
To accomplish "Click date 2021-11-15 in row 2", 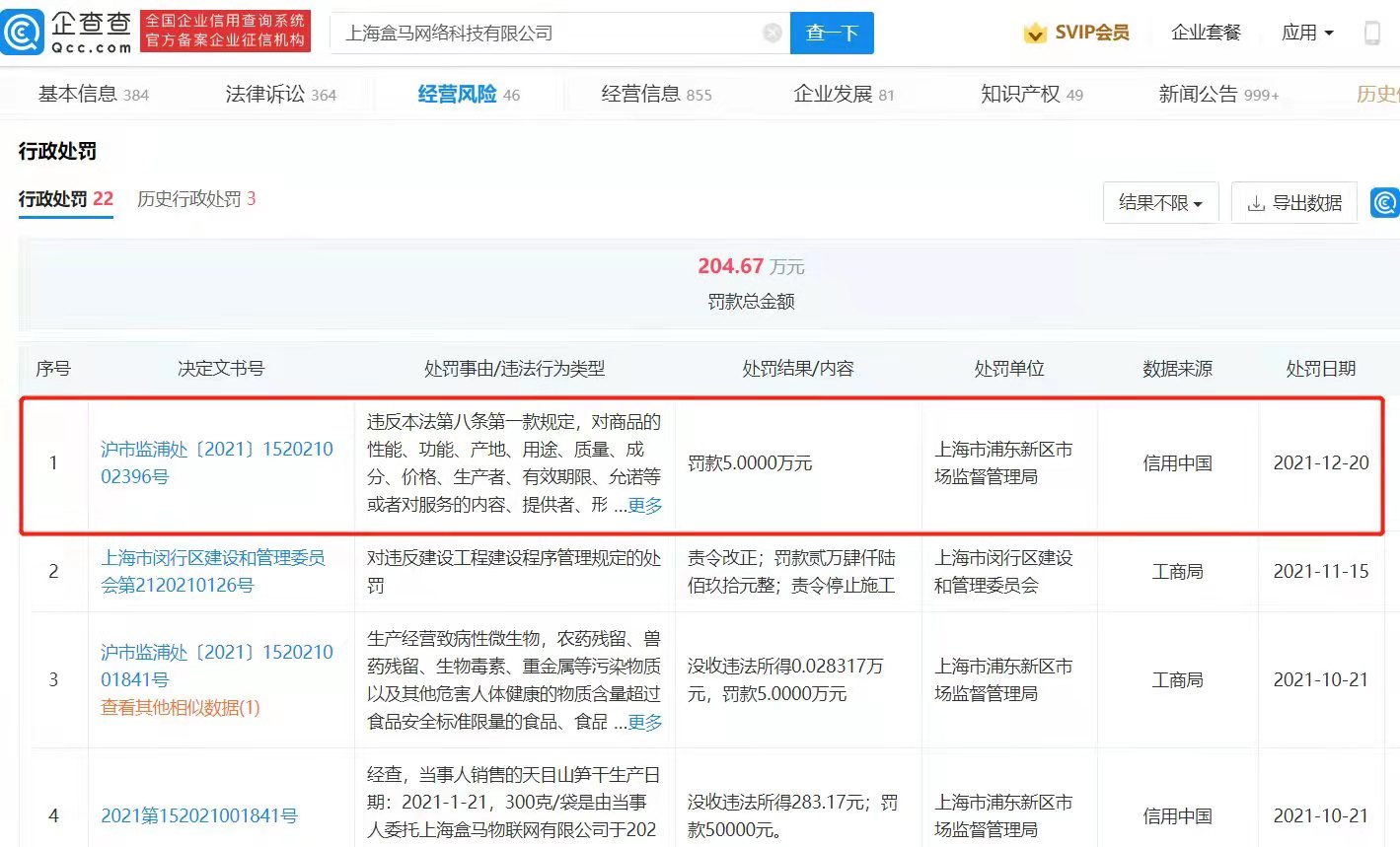I will tap(1321, 571).
